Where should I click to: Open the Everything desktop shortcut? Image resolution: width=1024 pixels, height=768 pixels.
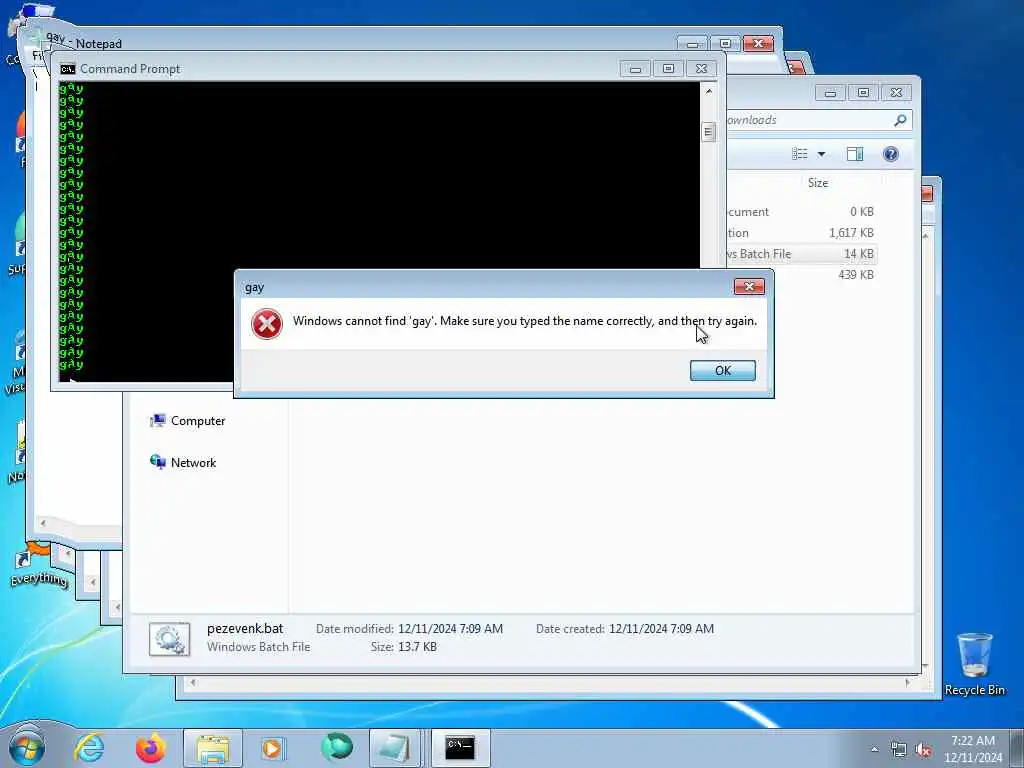click(39, 568)
